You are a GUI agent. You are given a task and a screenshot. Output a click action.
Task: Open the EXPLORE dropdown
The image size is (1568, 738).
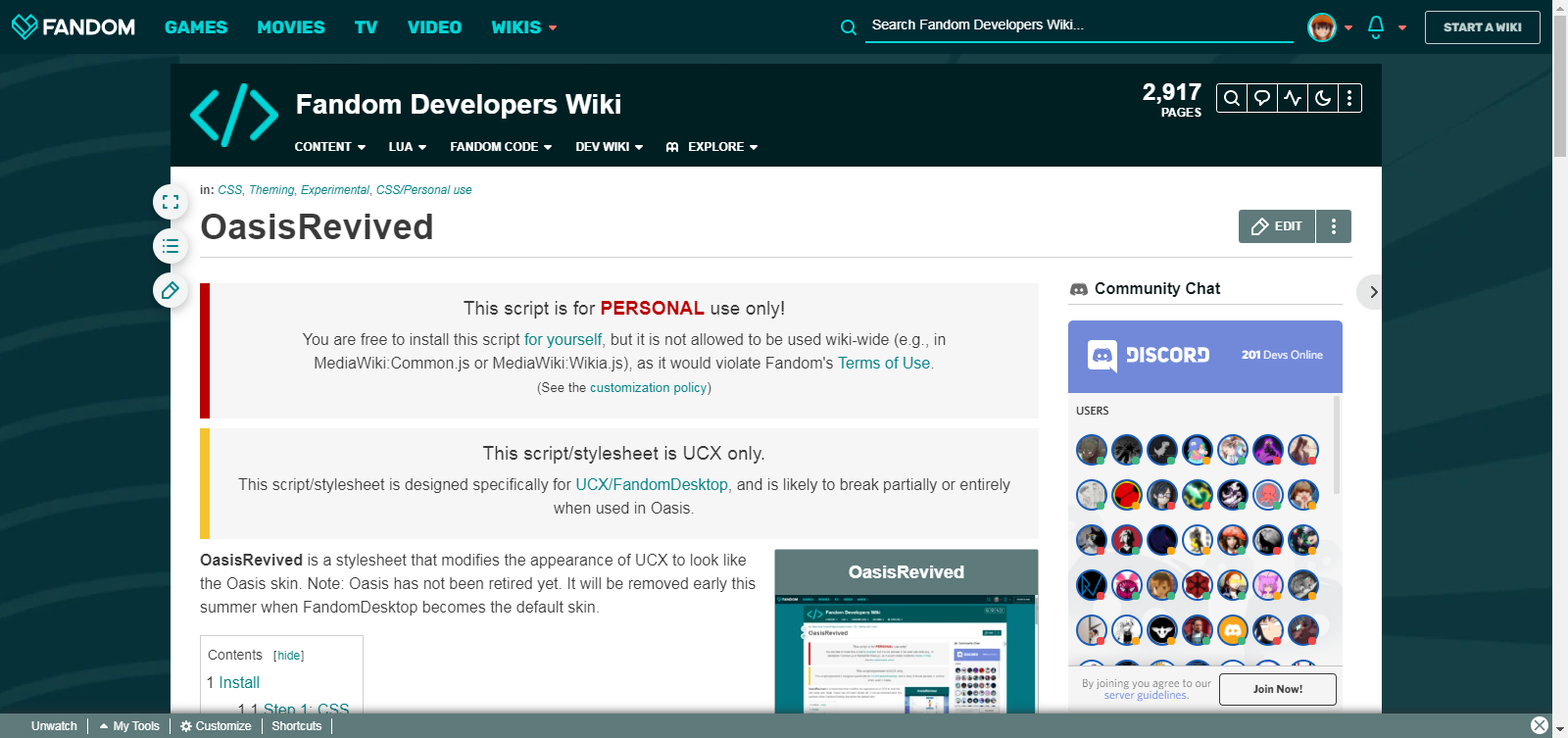712,147
